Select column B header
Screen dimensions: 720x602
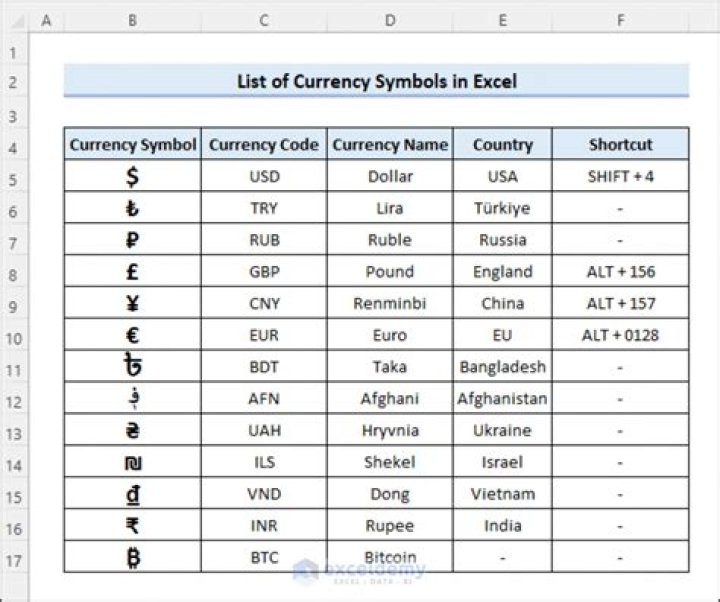132,21
